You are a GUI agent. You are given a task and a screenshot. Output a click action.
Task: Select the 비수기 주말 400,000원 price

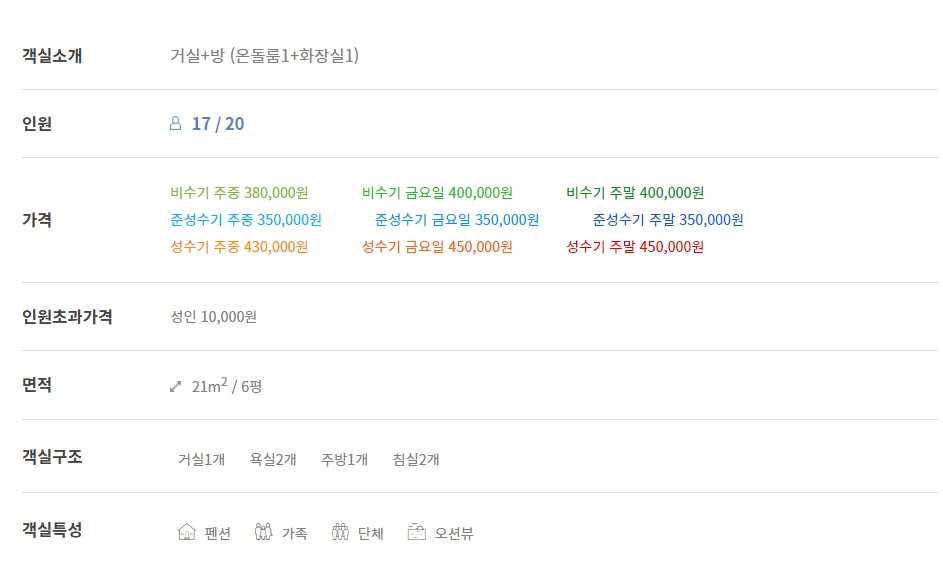635,193
